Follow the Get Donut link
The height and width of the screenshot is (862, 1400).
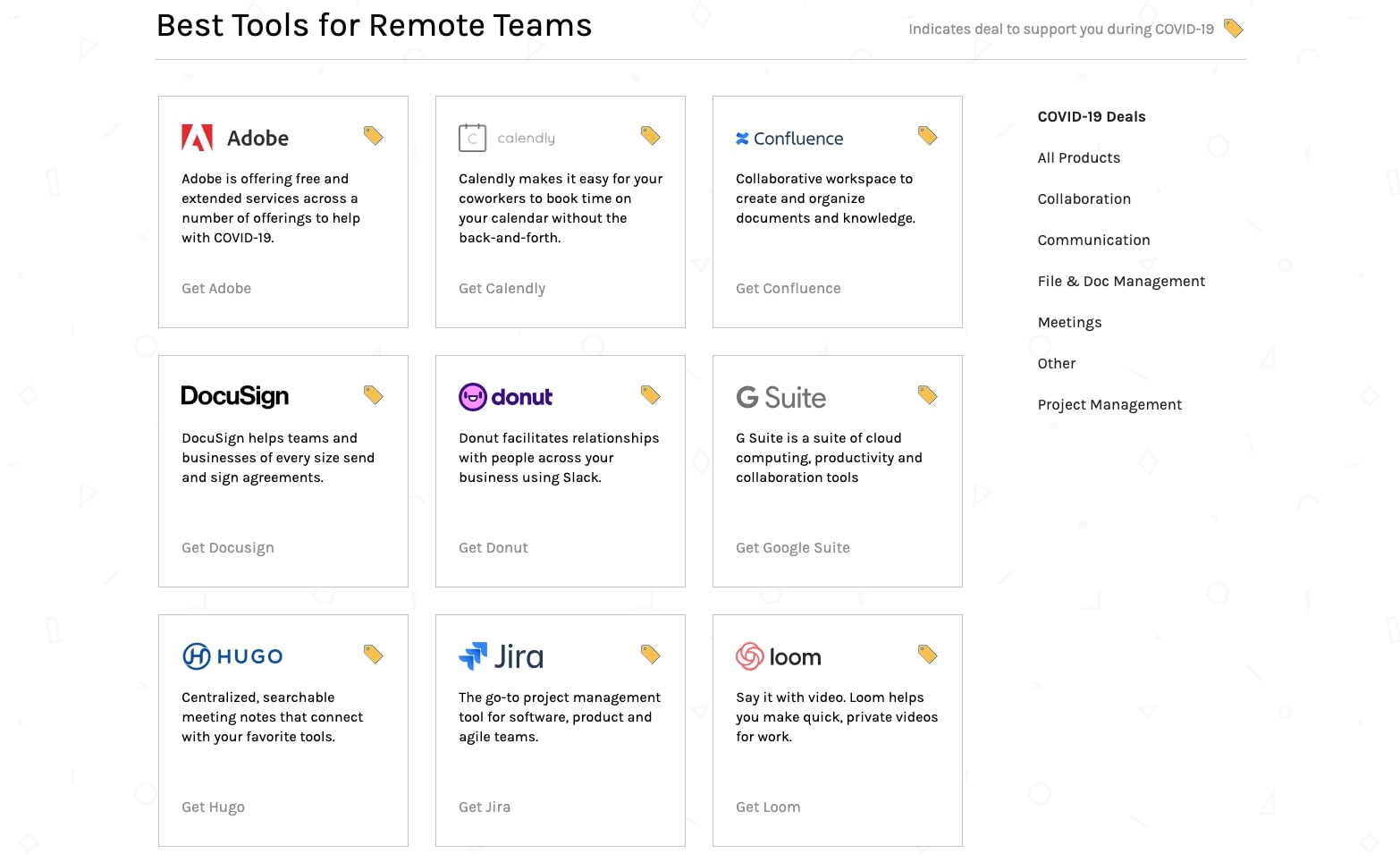(x=493, y=547)
